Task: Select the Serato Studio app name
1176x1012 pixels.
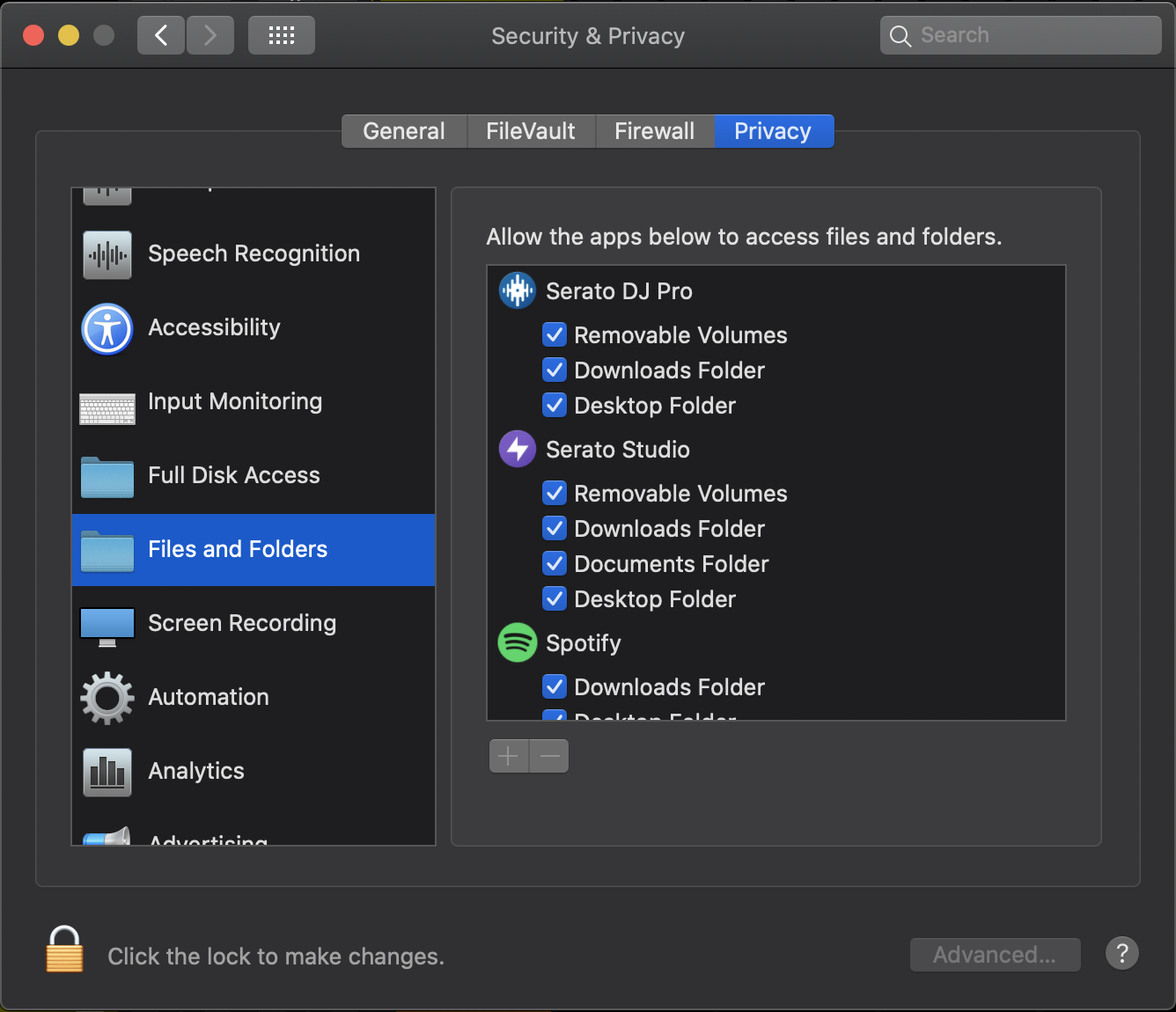Action: 618,450
